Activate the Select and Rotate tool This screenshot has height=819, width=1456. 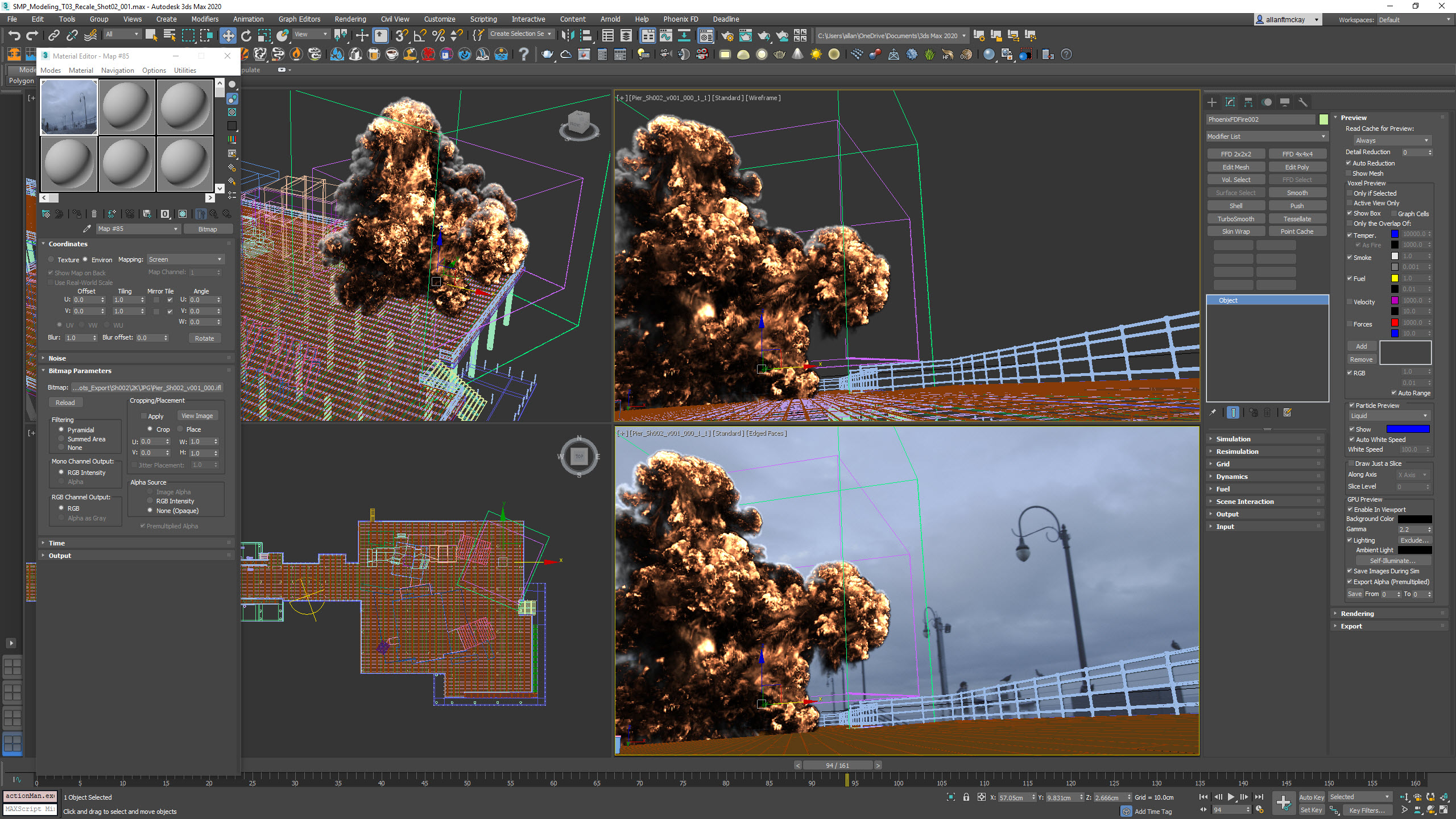pyautogui.click(x=246, y=36)
